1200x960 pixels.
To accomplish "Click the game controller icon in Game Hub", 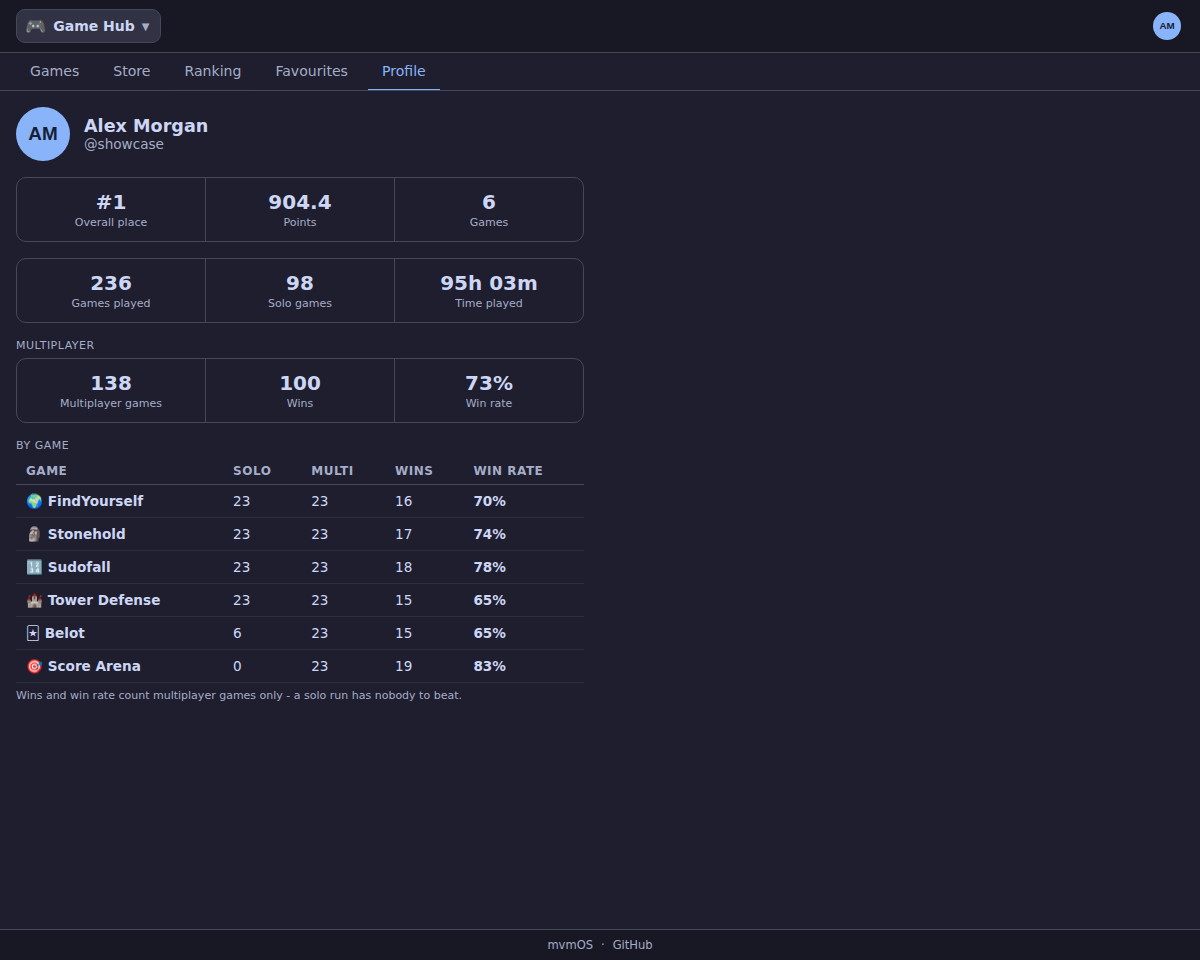I will click(36, 26).
